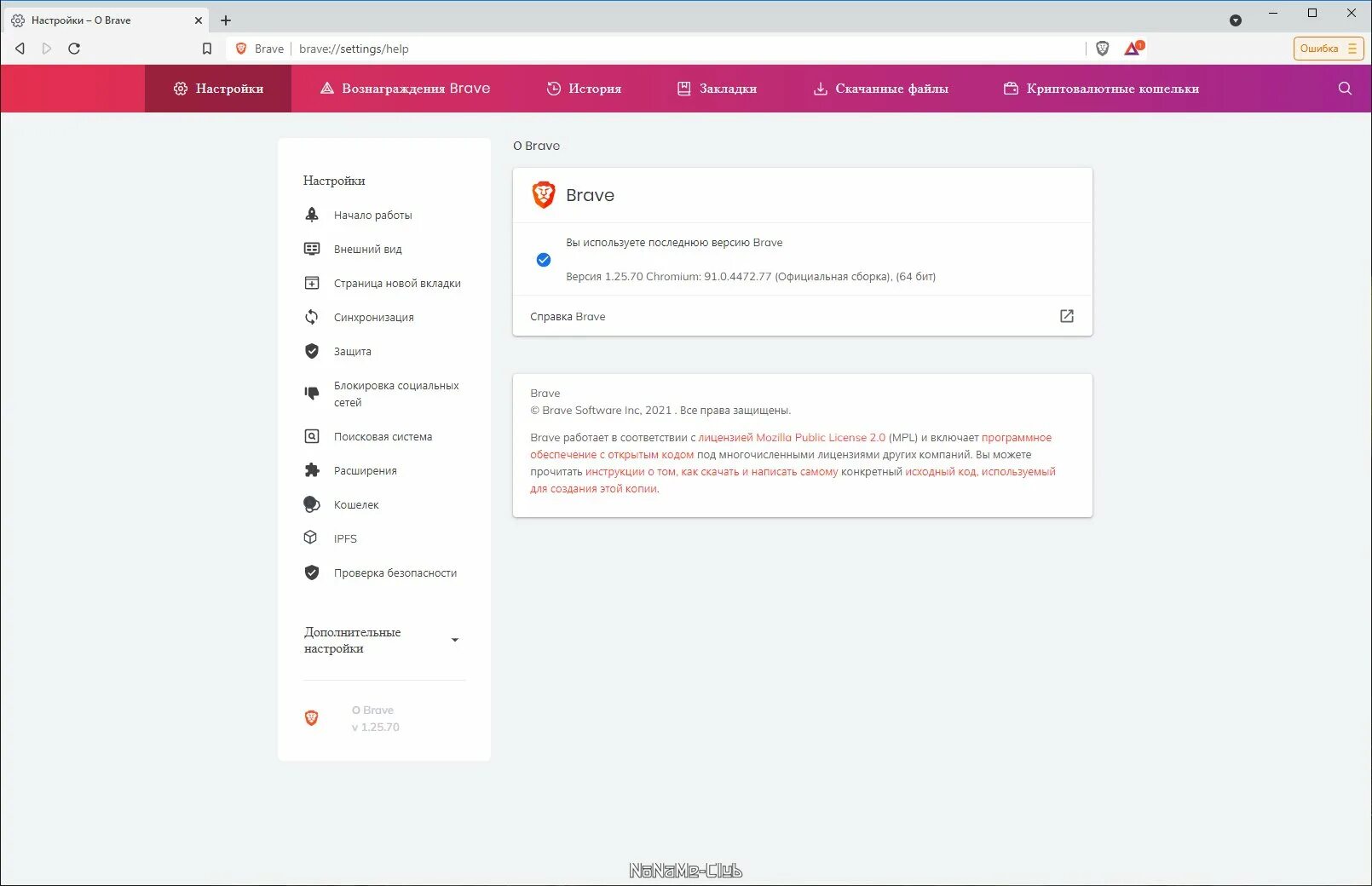Image resolution: width=1372 pixels, height=886 pixels.
Task: Click the Поисковая система search icon
Action: coord(312,436)
